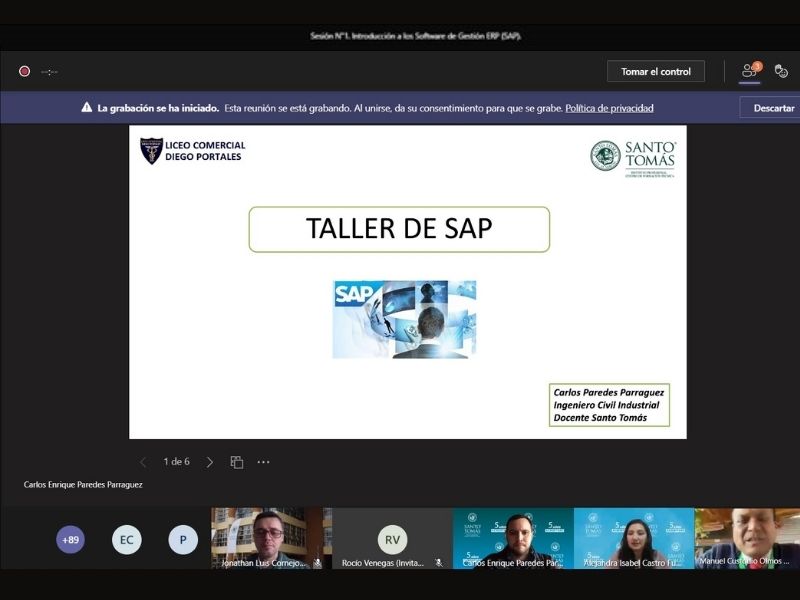Select Jonathan Luis Cornejo's video tile
The height and width of the screenshot is (600, 800).
271,538
